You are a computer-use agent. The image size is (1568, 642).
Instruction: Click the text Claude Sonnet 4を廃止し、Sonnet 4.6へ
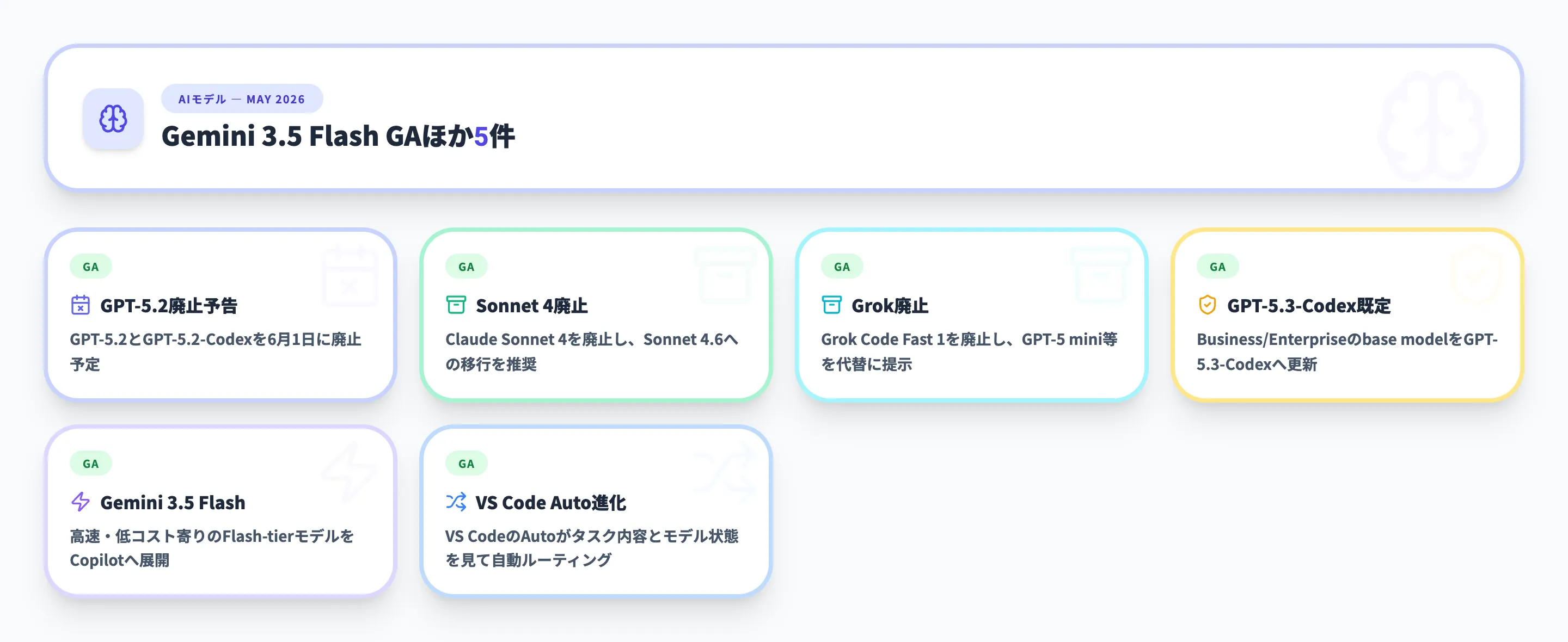tap(592, 339)
